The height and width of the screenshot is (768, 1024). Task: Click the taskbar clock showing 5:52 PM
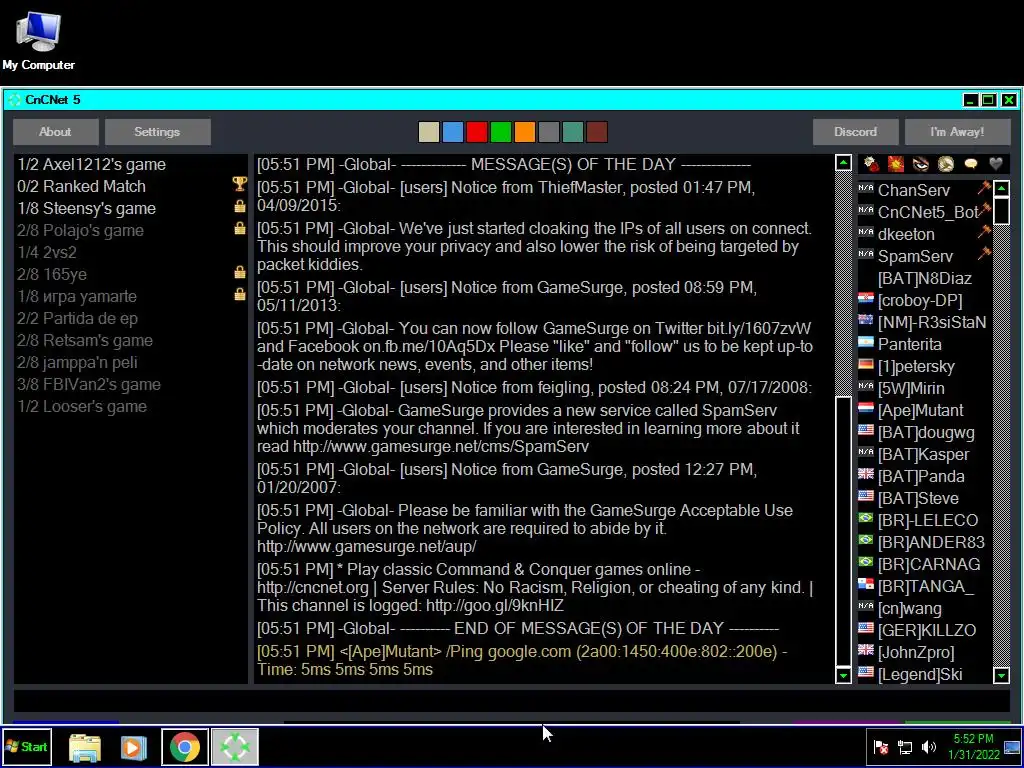point(973,746)
